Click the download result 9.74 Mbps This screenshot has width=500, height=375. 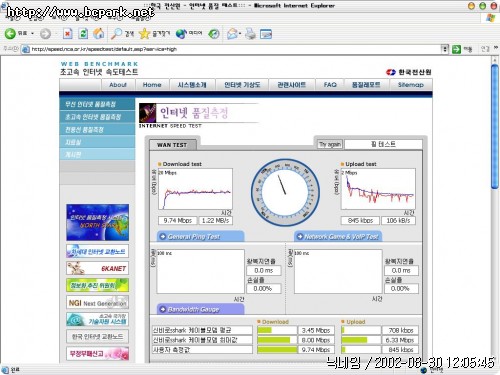point(178,220)
